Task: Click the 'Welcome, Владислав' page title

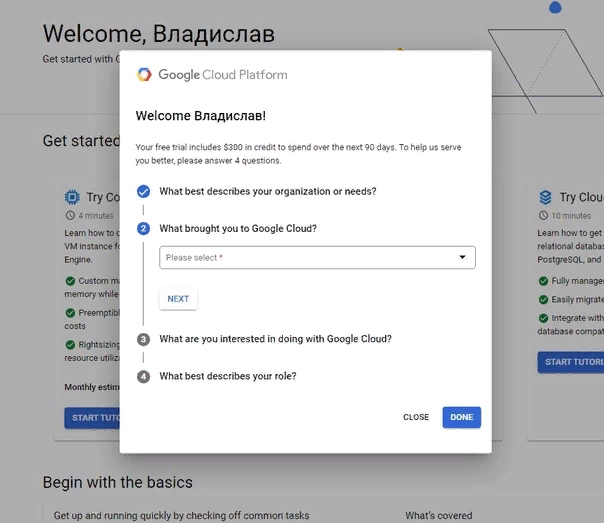Action: pyautogui.click(x=159, y=34)
